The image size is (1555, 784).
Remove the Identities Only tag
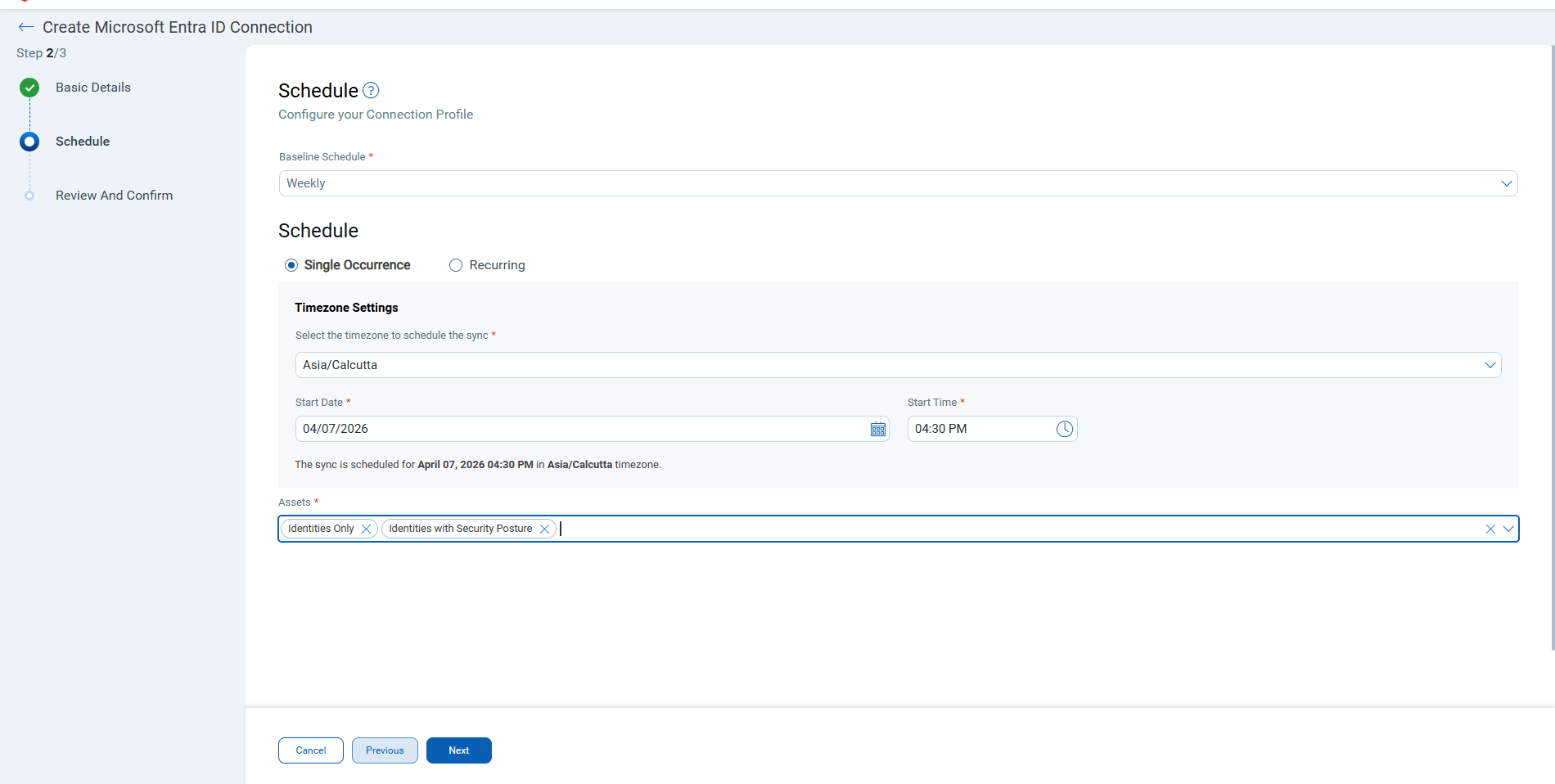click(x=366, y=529)
